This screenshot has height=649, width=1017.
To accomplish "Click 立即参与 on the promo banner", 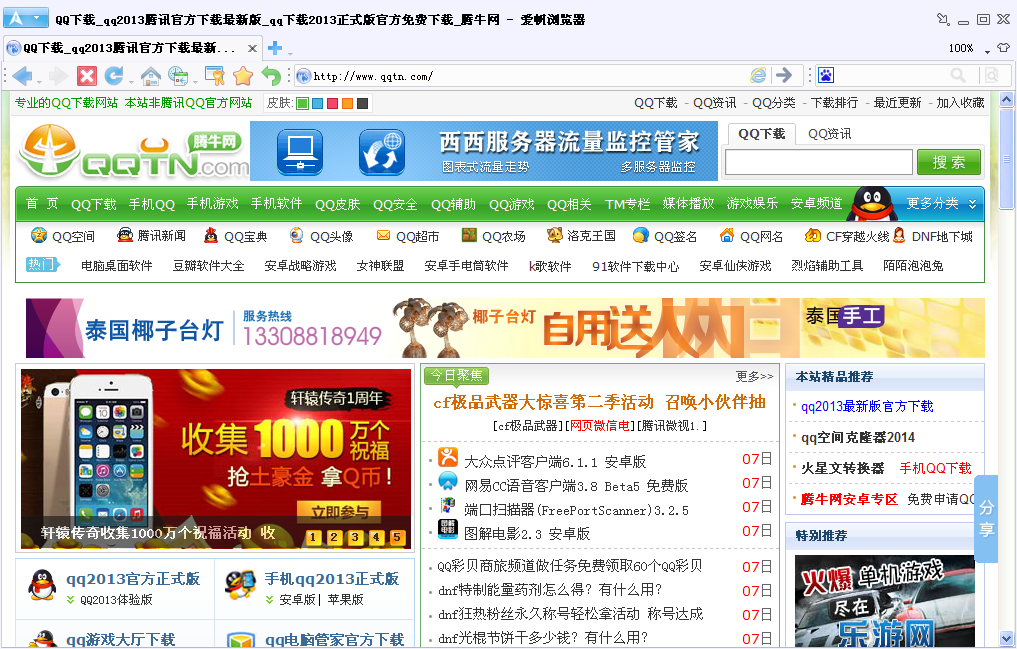I will (339, 512).
